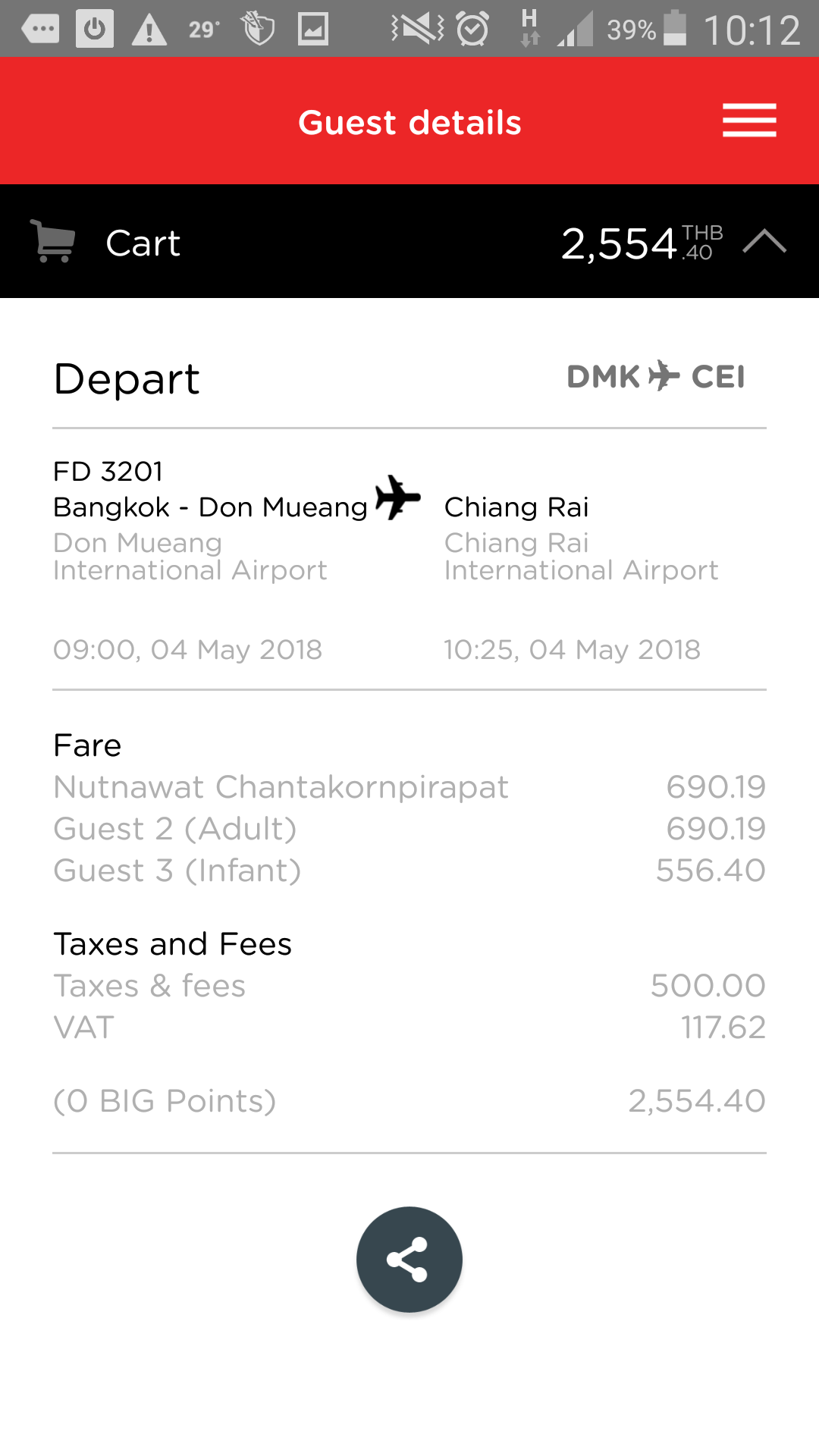819x1456 pixels.
Task: Tap the battery status icon
Action: (x=674, y=29)
